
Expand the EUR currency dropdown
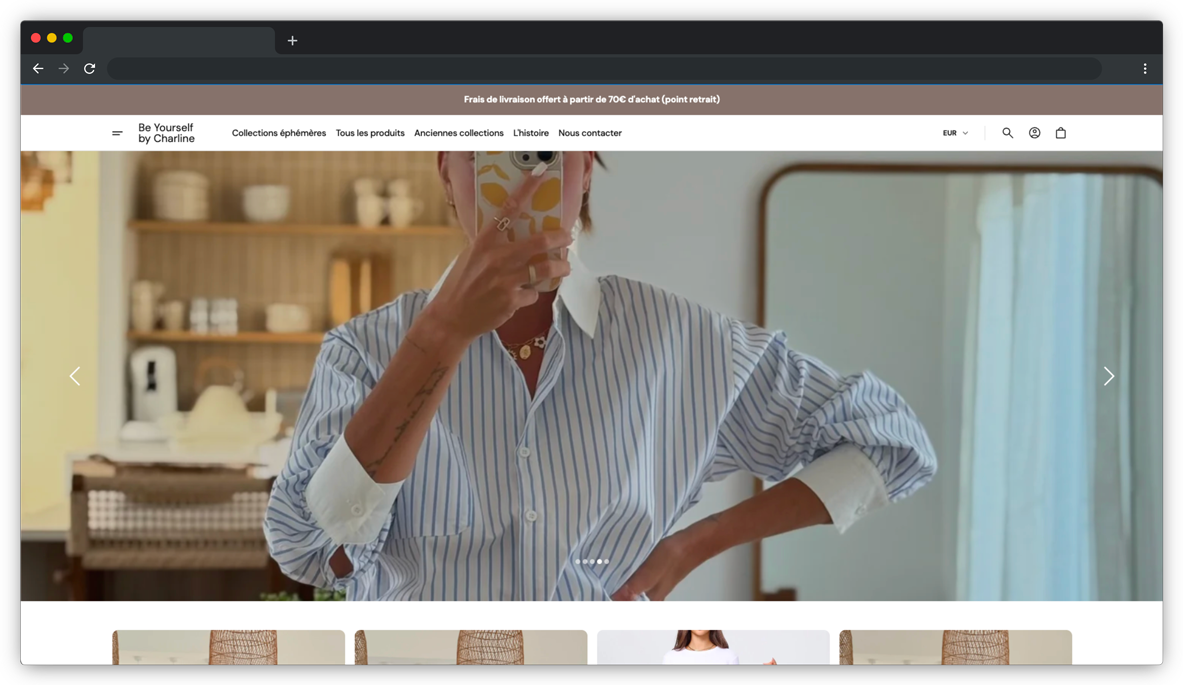[x=955, y=133]
